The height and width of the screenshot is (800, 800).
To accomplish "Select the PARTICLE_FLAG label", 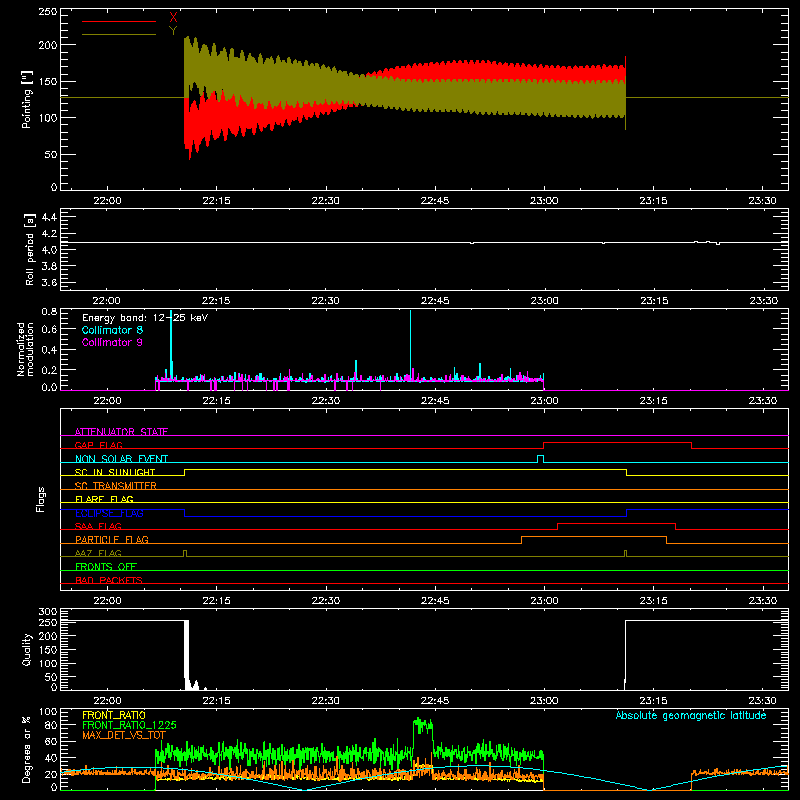I will tap(112, 539).
